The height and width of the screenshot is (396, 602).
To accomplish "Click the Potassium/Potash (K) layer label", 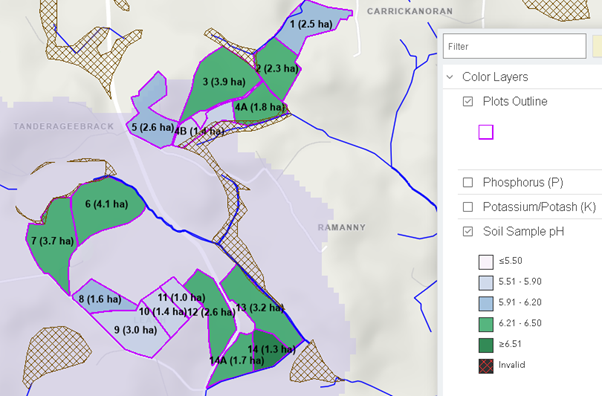I will (539, 207).
